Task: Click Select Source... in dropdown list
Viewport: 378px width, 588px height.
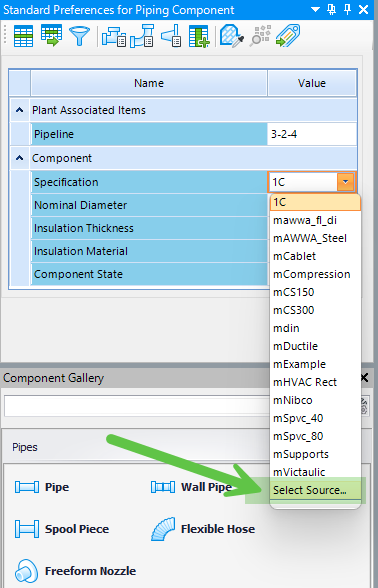Action: point(315,490)
